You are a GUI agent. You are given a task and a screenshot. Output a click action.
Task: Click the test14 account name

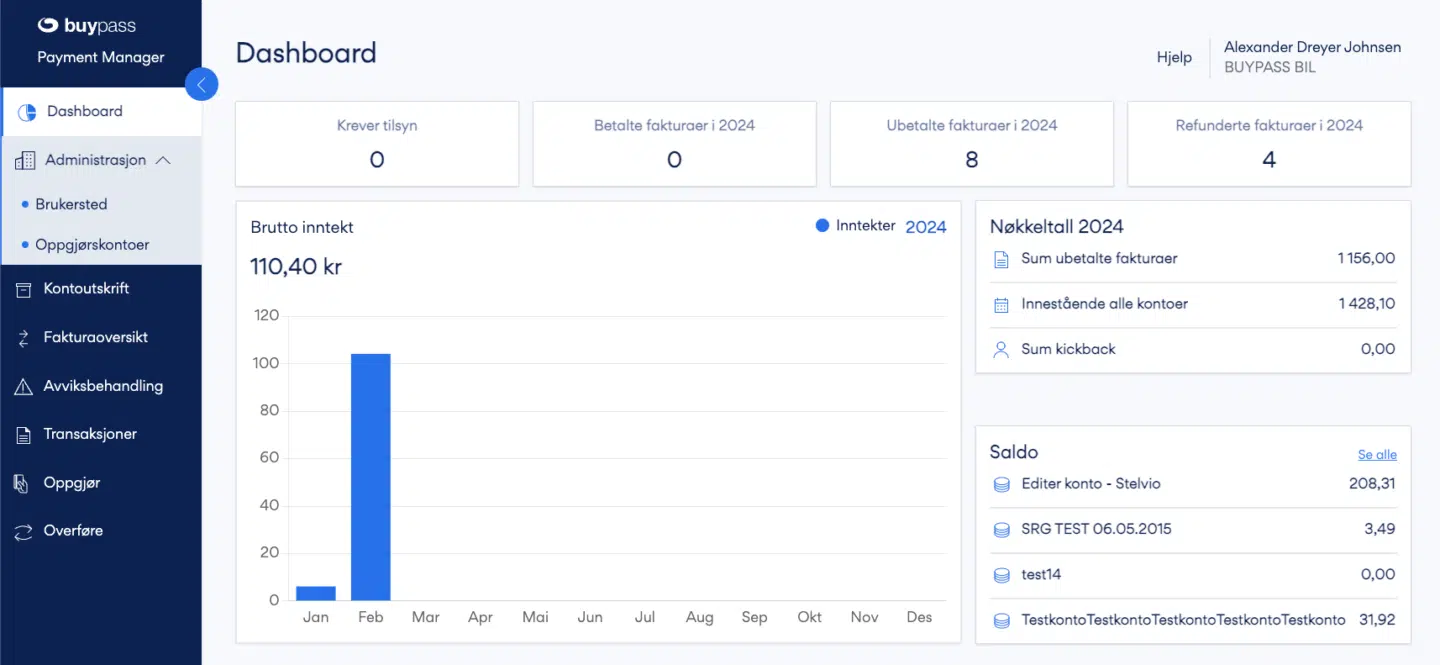pos(1041,574)
